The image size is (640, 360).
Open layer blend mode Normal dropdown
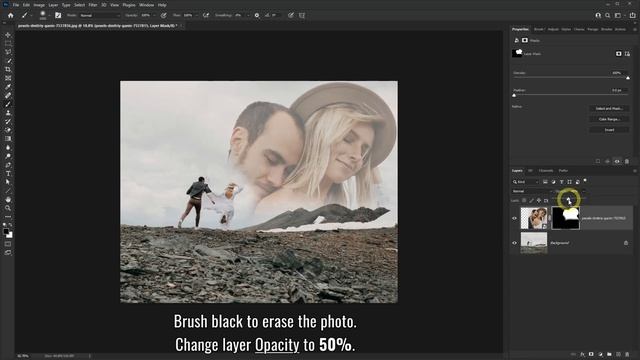click(532, 191)
